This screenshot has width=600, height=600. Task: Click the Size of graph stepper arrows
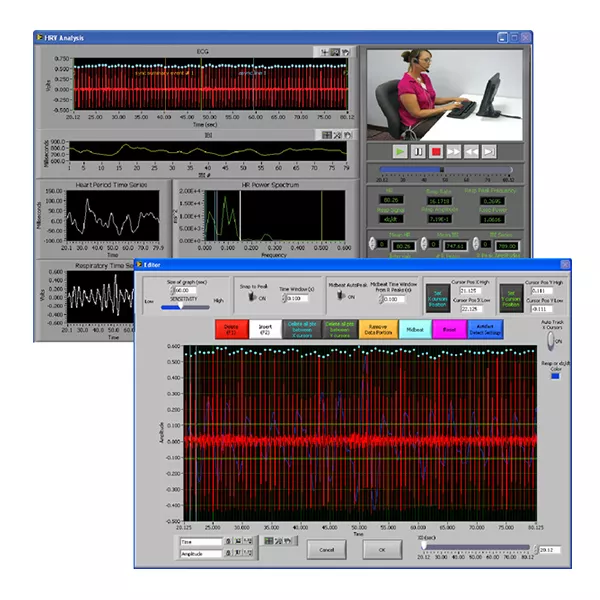[172, 290]
